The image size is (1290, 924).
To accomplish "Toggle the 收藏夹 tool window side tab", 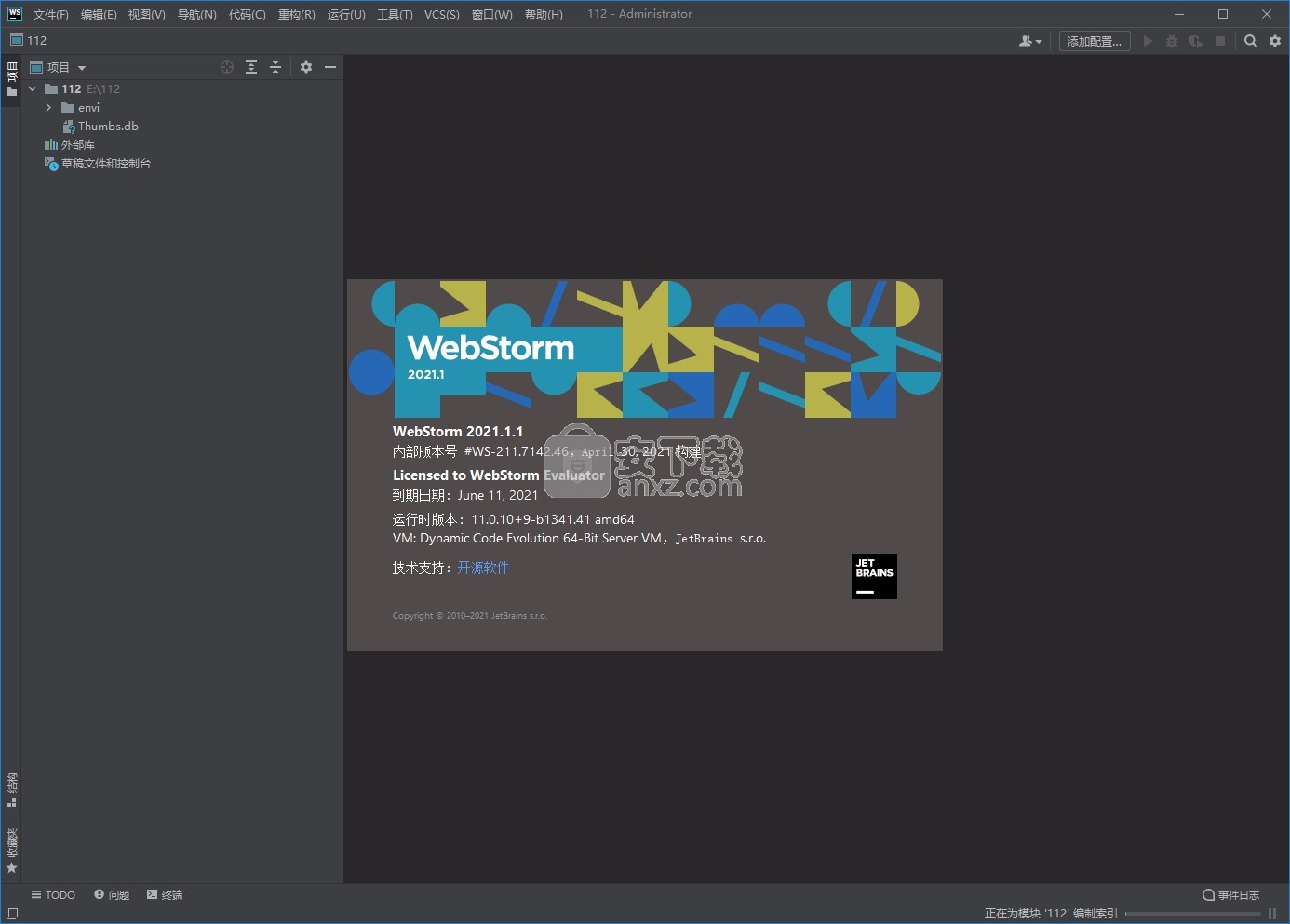I will point(11,850).
